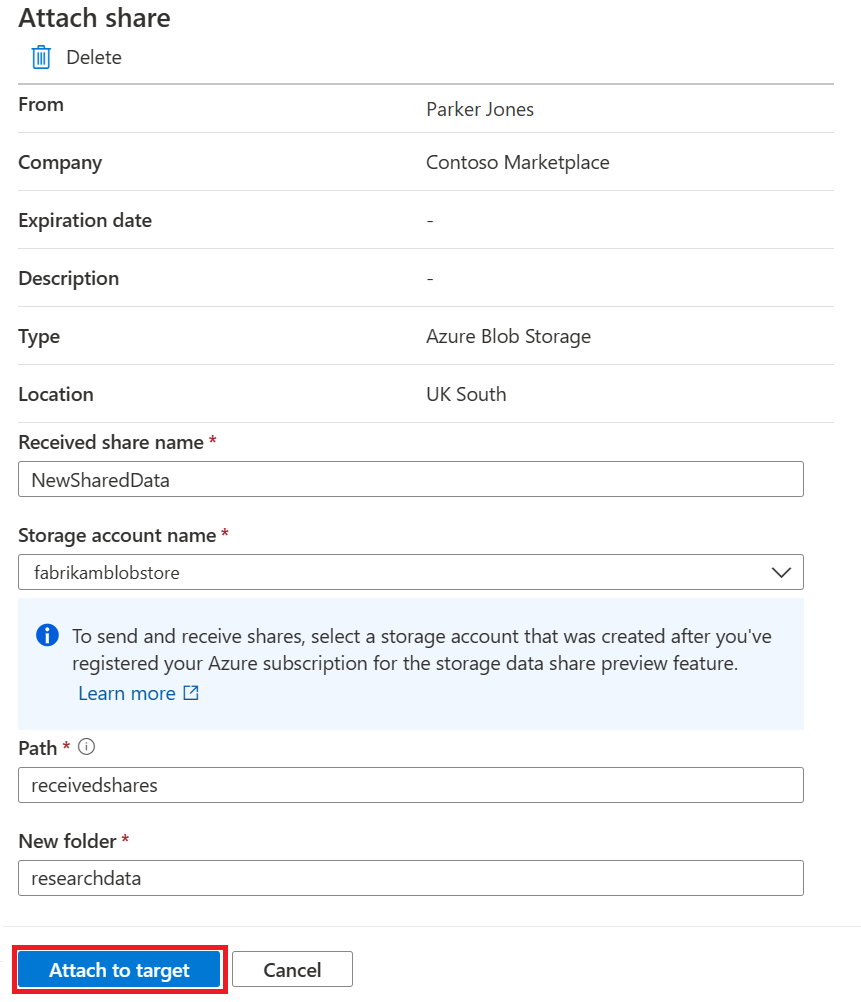
Task: Focus the Received share name field
Action: tap(410, 479)
